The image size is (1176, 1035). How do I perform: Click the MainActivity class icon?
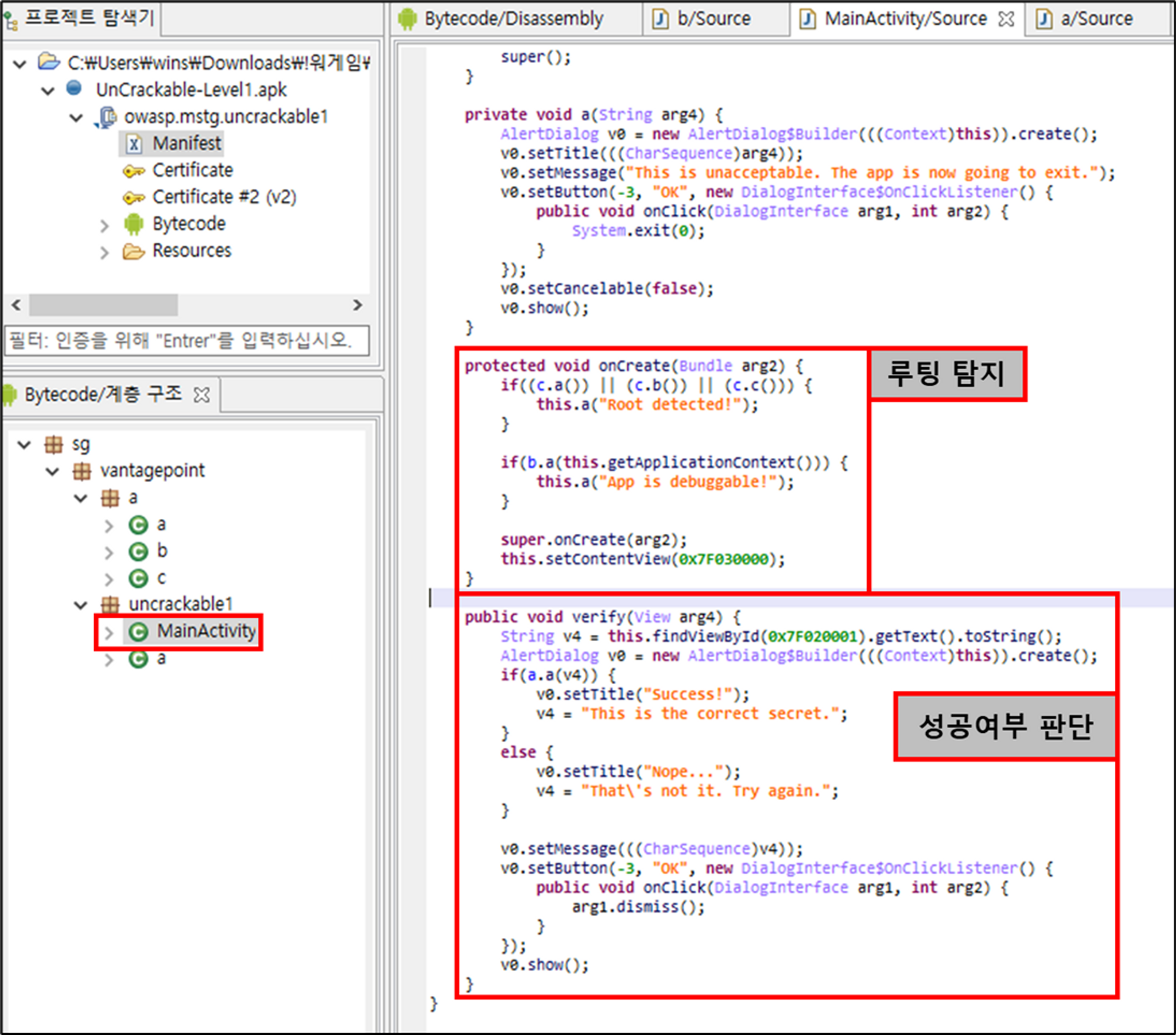click(x=138, y=632)
